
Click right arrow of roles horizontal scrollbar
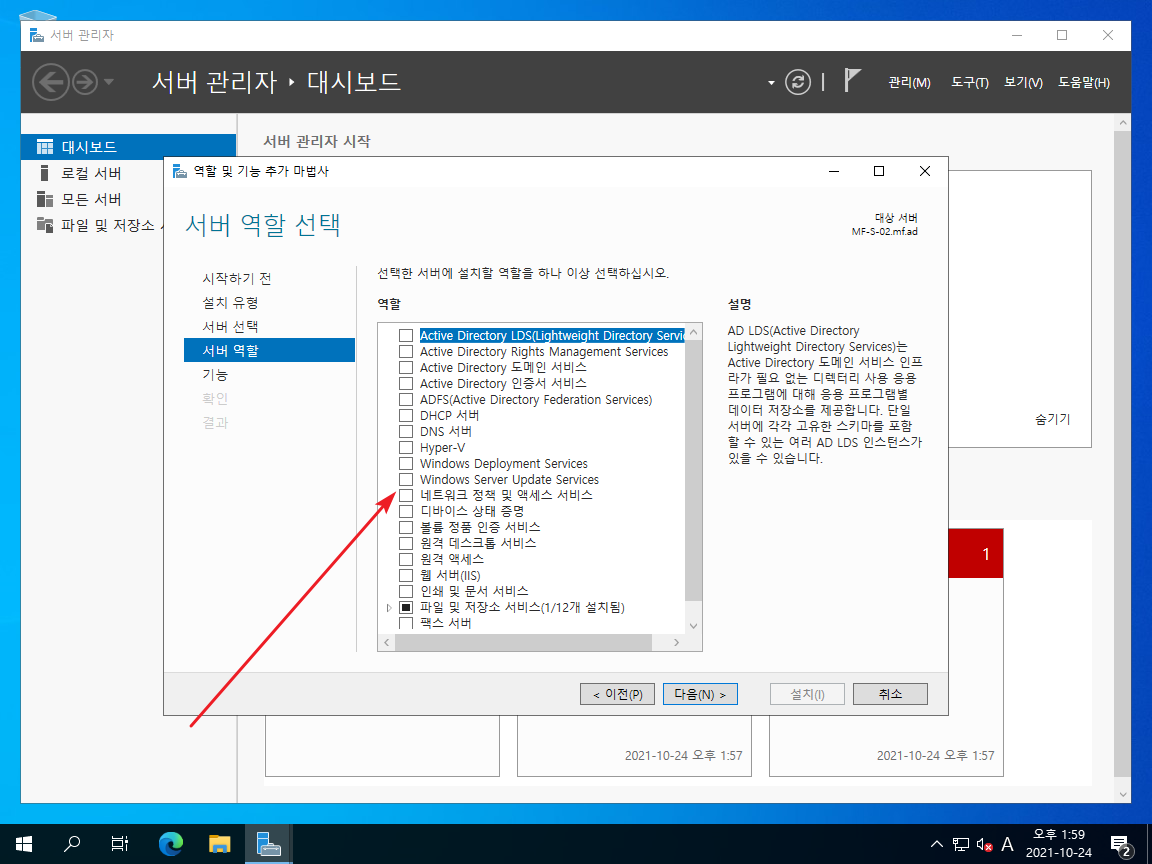677,642
